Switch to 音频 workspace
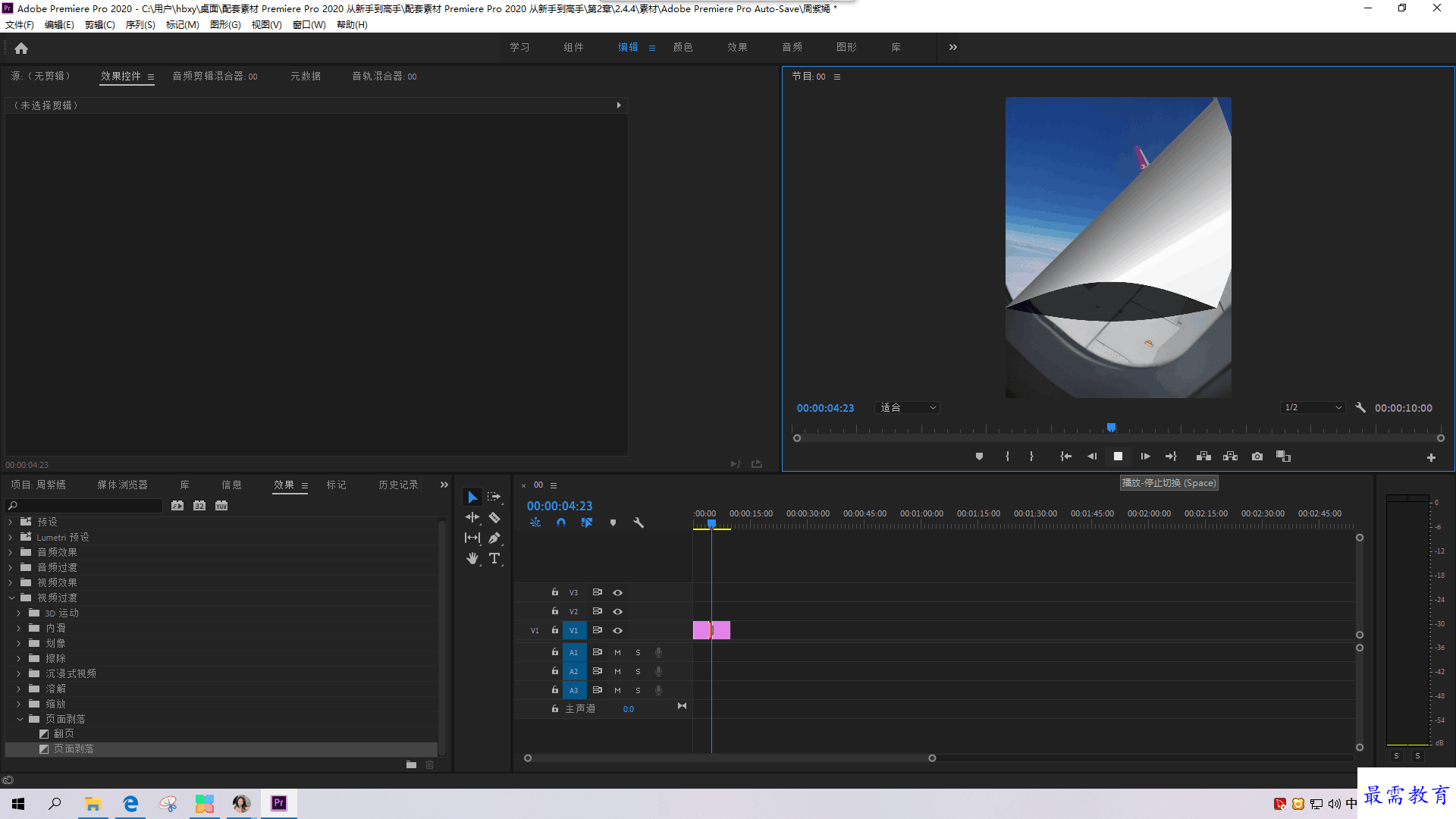This screenshot has height=819, width=1456. [x=792, y=47]
